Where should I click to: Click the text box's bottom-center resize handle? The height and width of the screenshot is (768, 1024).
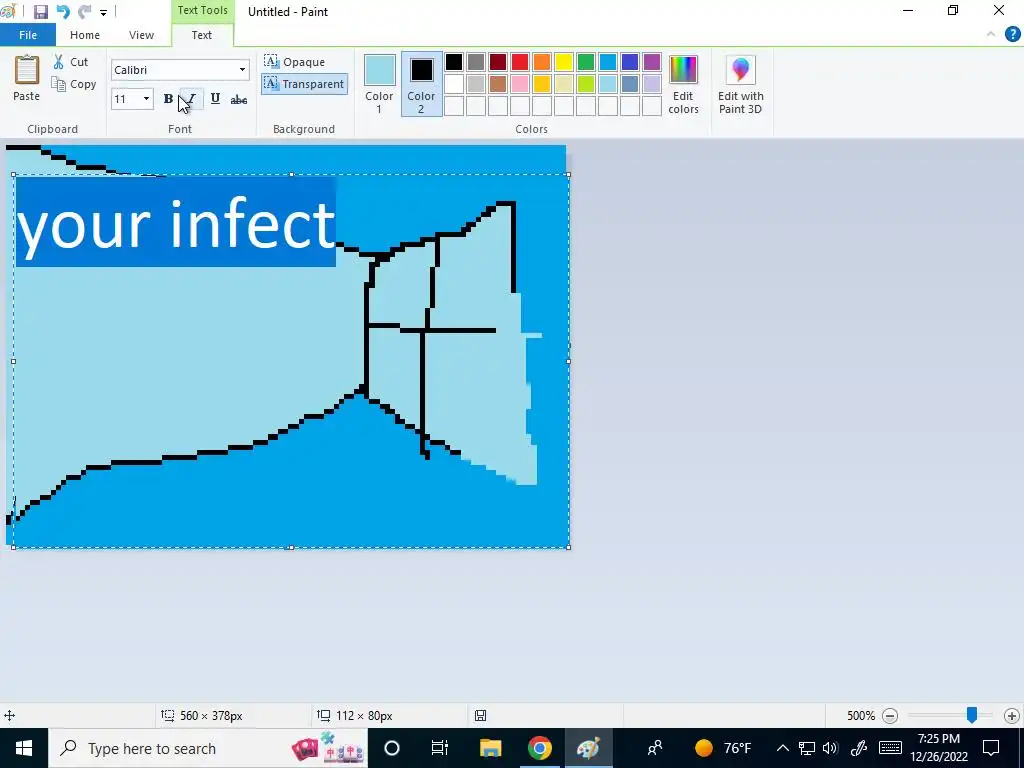[x=291, y=547]
